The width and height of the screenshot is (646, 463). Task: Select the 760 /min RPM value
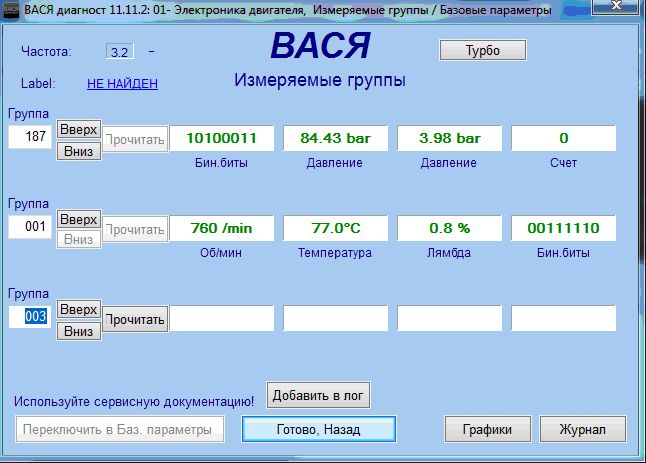[222, 228]
